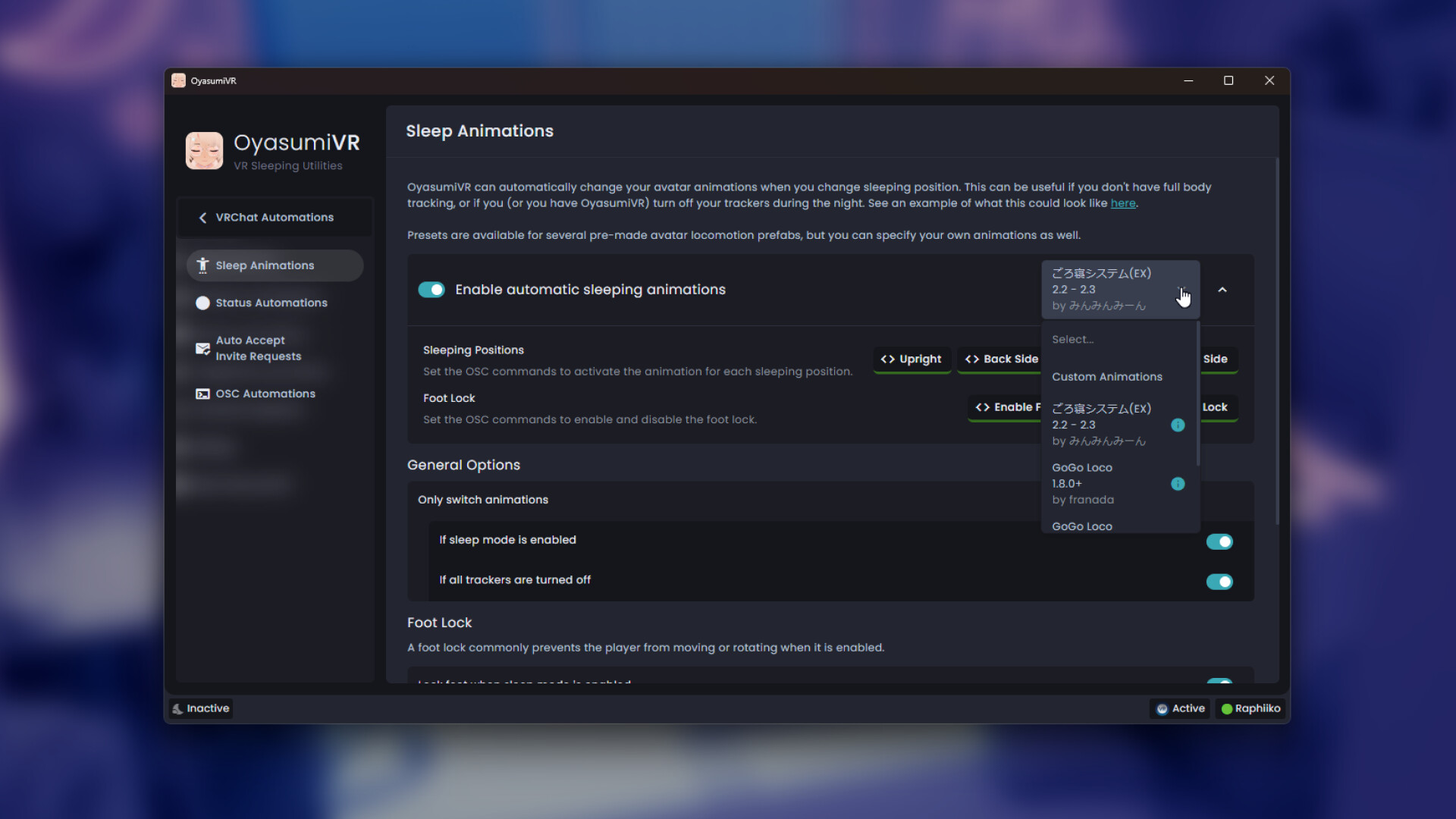Screen dimensions: 1456x819
Task: Collapse the animation preset dropdown chevron
Action: click(1223, 290)
